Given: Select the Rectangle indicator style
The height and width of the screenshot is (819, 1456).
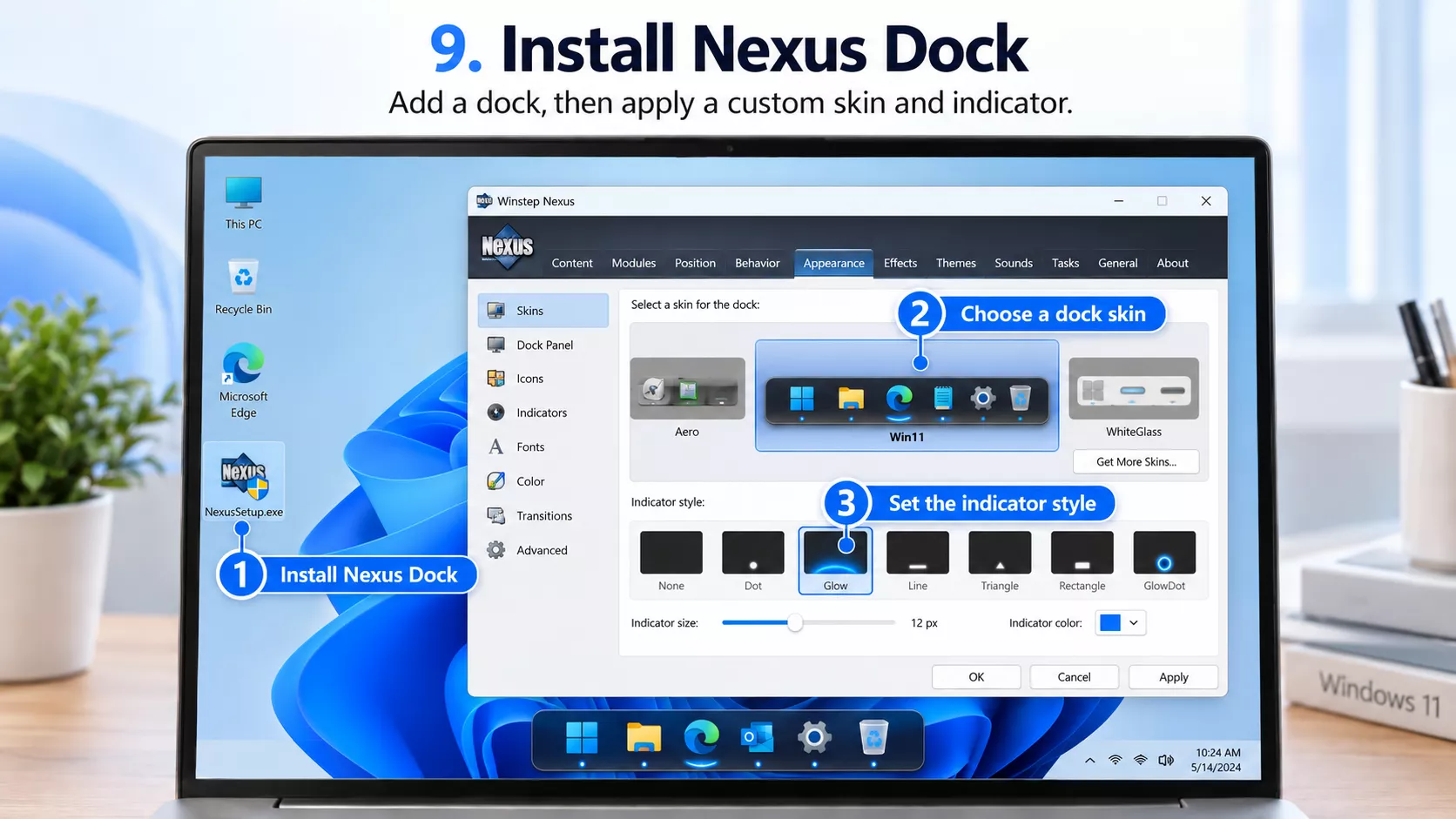Looking at the screenshot, I should point(1082,561).
